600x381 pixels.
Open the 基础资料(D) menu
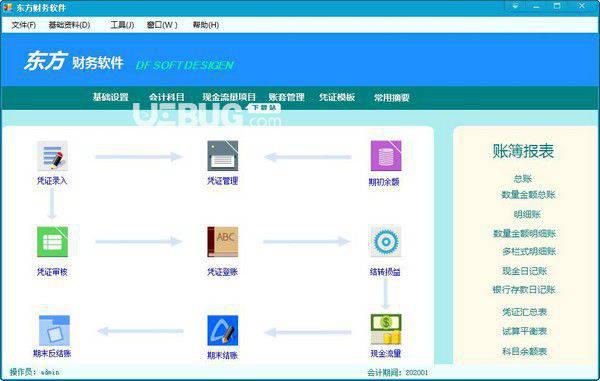[x=69, y=25]
